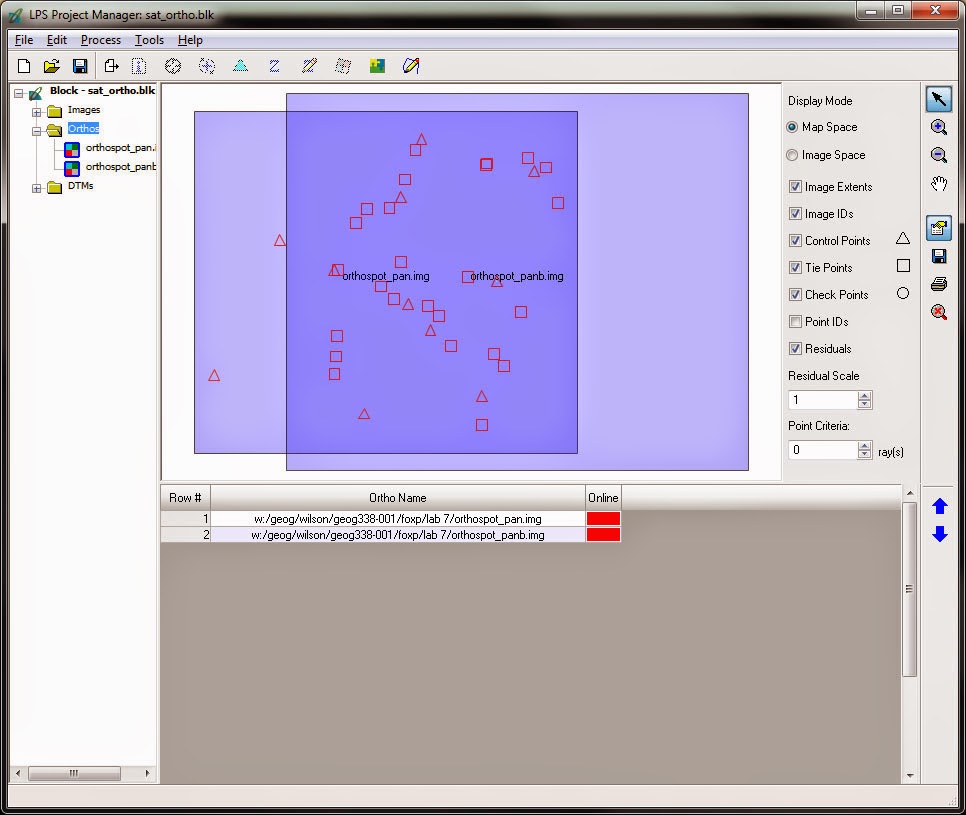The height and width of the screenshot is (815, 966).
Task: Click the red Online cell for row 2
Action: coord(603,535)
